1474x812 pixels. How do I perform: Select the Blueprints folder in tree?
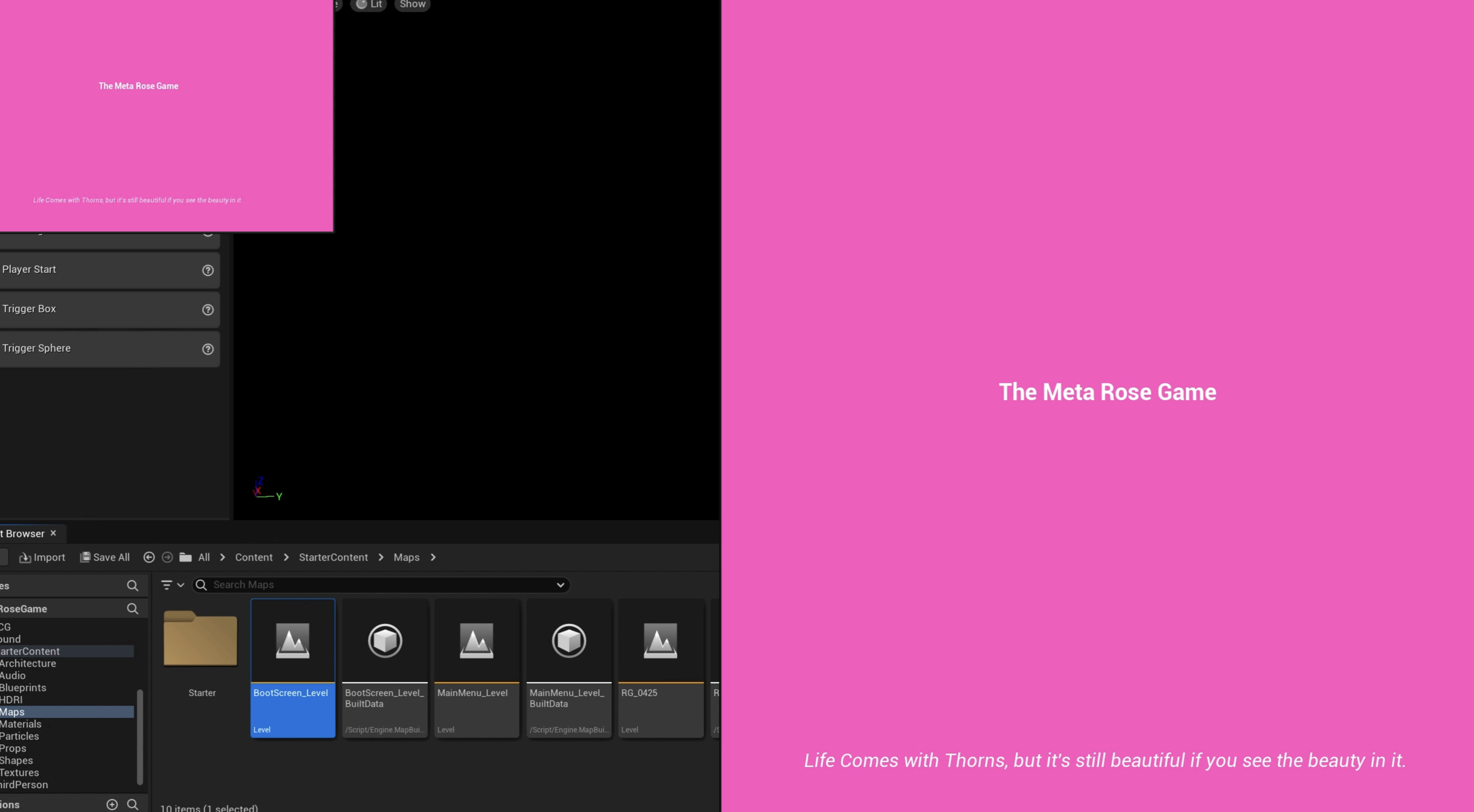tap(23, 688)
